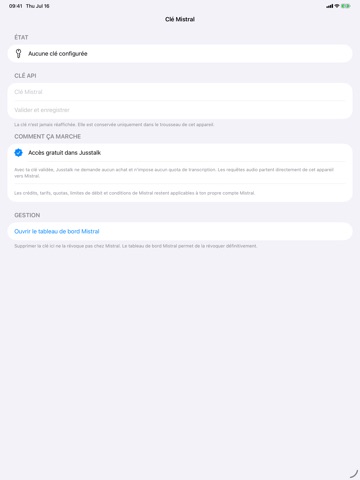The height and width of the screenshot is (480, 360).
Task: Tap the Wi-Fi icon in status bar
Action: (337, 6)
